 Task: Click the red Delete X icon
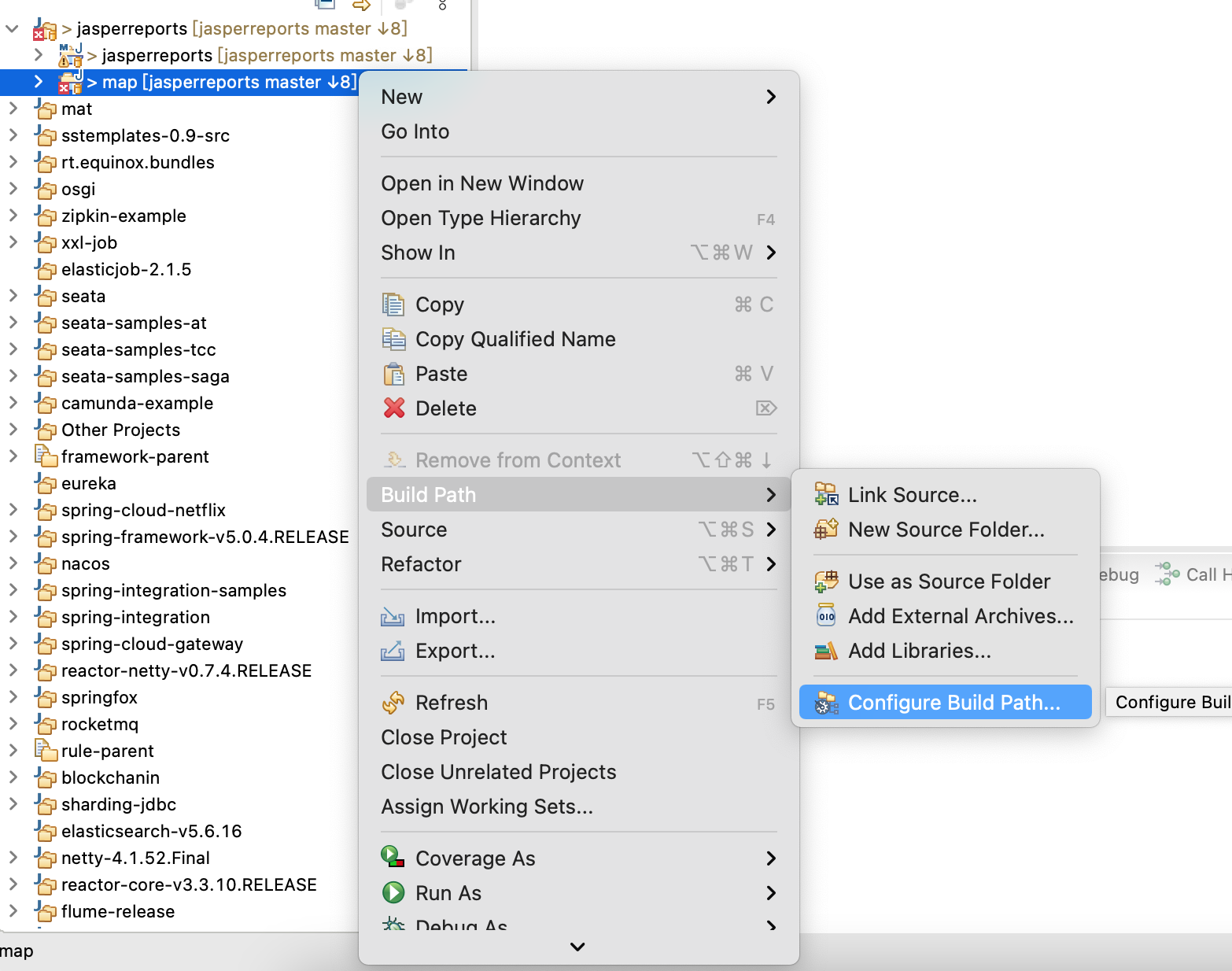coord(393,408)
